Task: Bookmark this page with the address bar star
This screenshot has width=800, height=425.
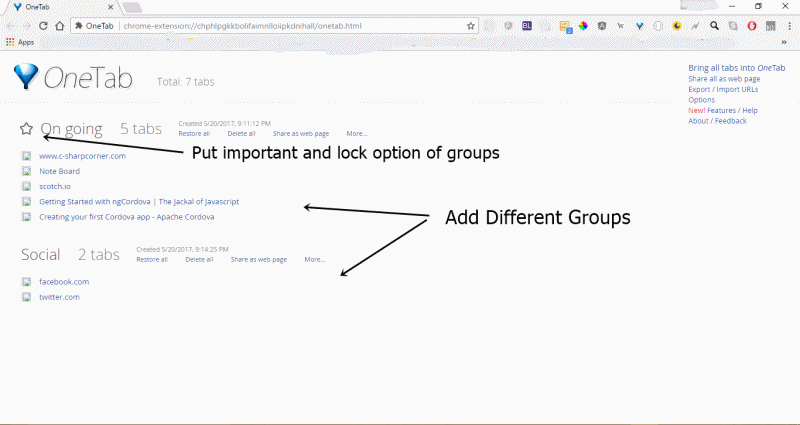Action: tap(470, 26)
